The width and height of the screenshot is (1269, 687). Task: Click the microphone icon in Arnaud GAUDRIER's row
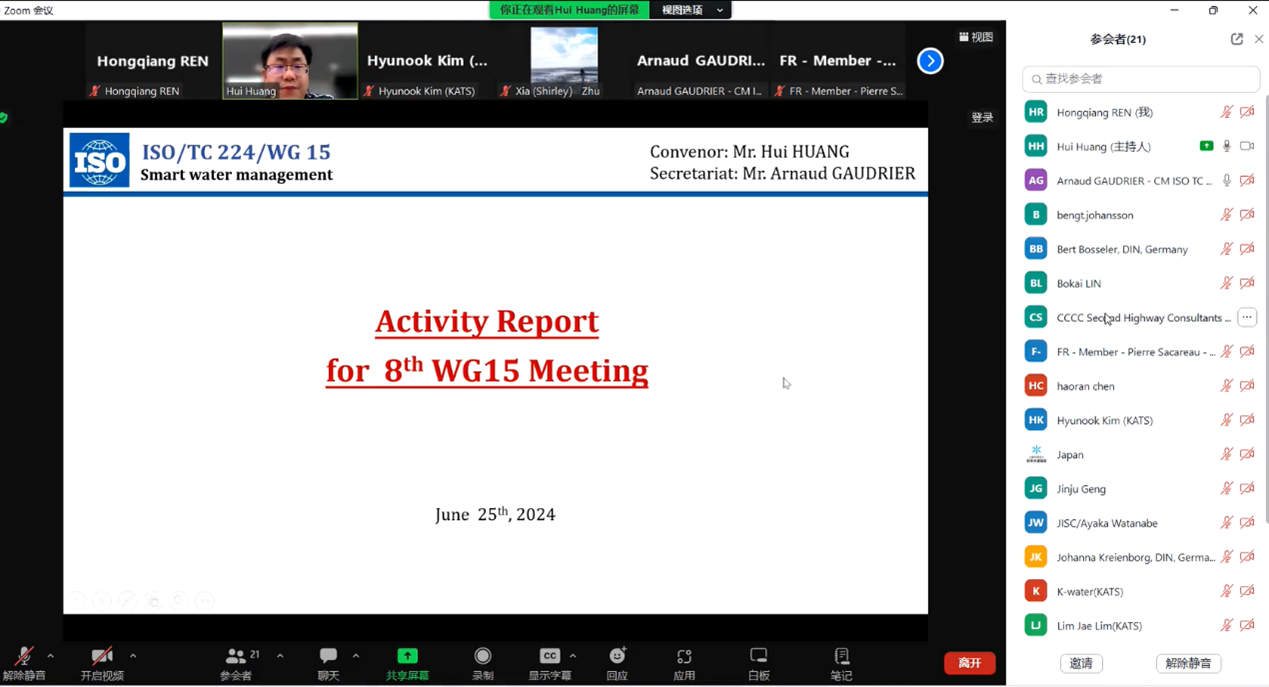pos(1227,180)
